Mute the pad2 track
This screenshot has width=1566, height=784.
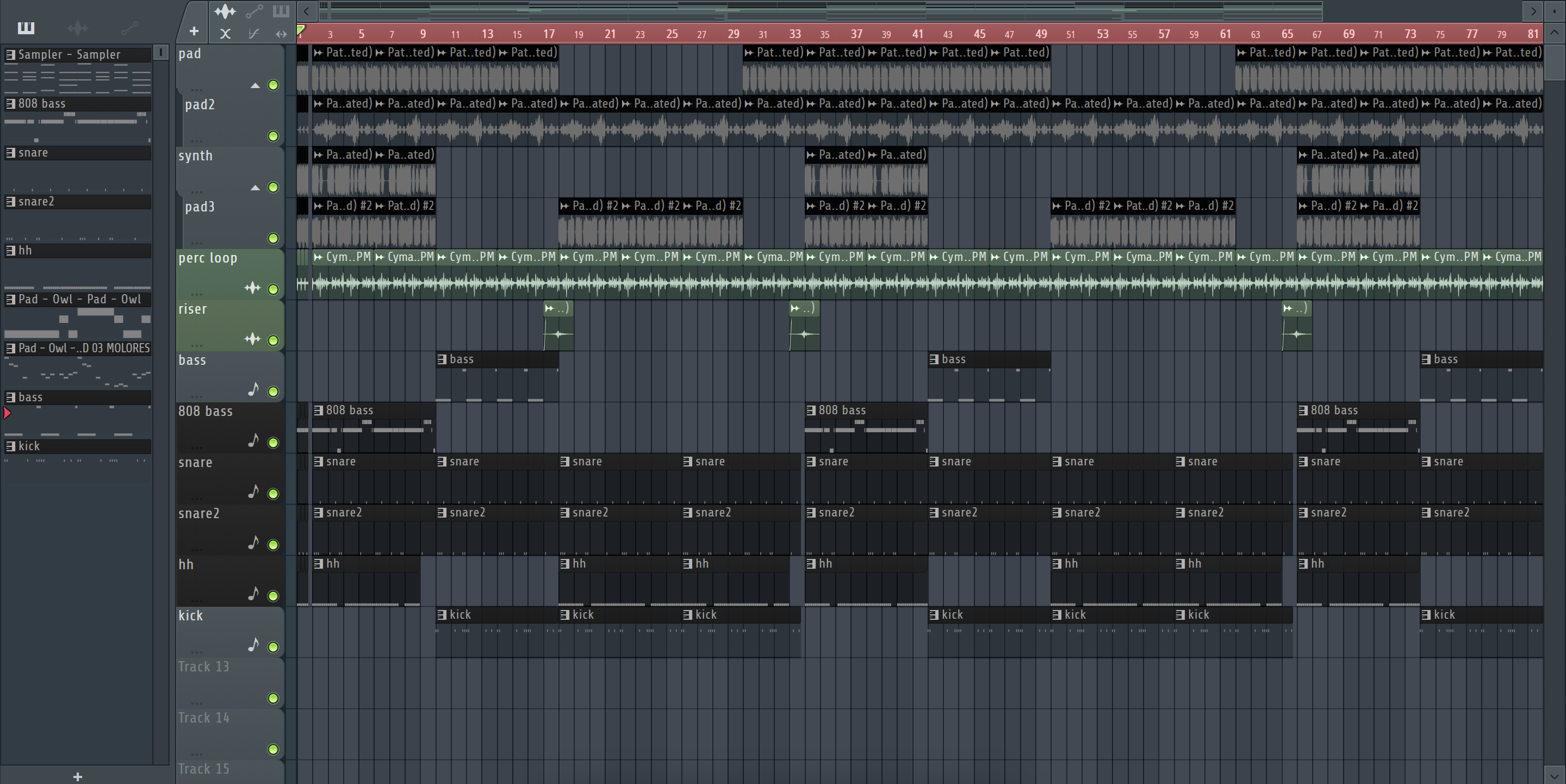[274, 136]
